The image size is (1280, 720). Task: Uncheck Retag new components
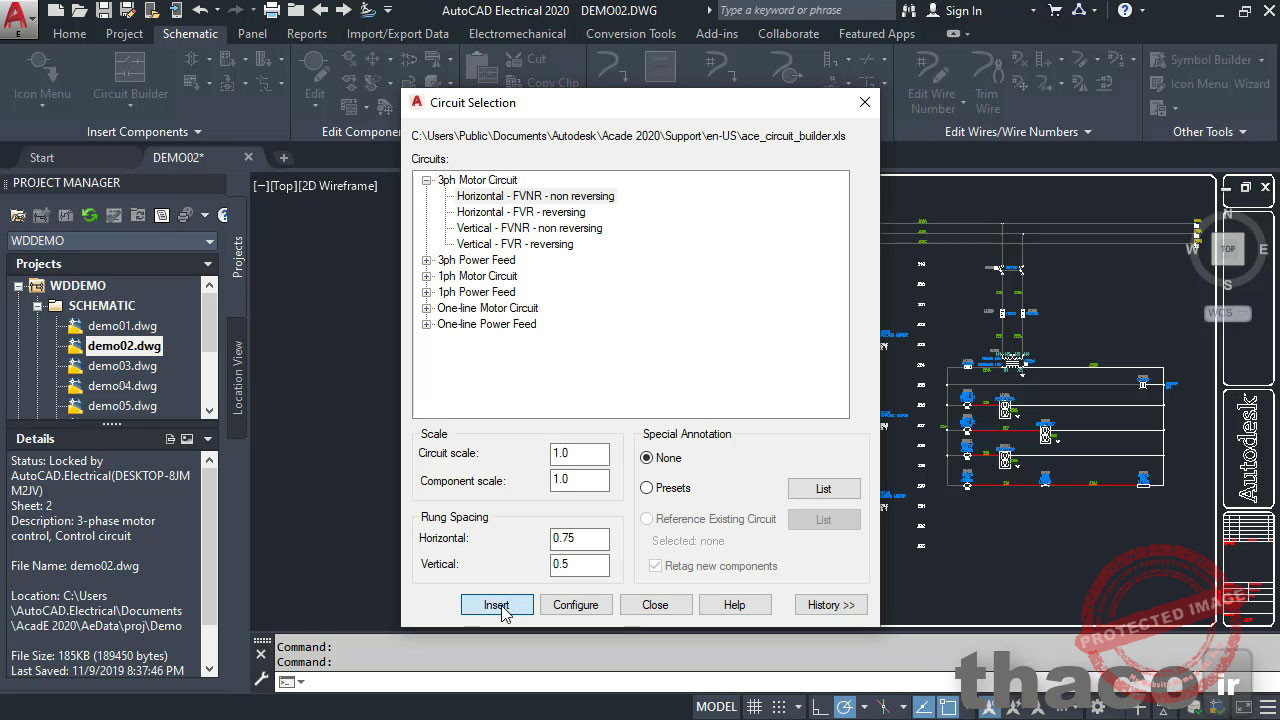click(654, 566)
